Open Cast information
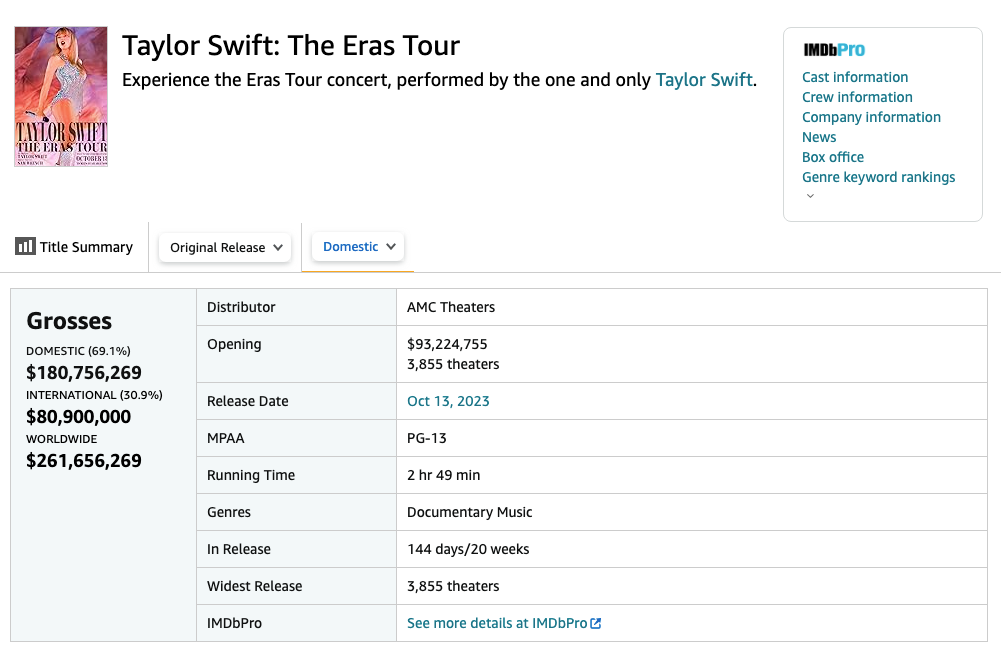The image size is (1001, 656). coord(855,77)
